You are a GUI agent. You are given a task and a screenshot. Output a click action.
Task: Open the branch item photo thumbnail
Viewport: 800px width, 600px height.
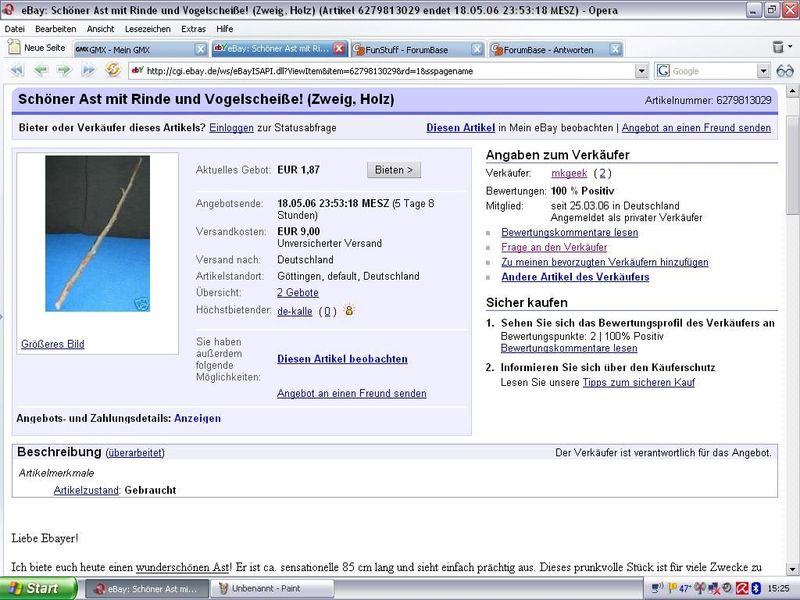click(x=97, y=234)
